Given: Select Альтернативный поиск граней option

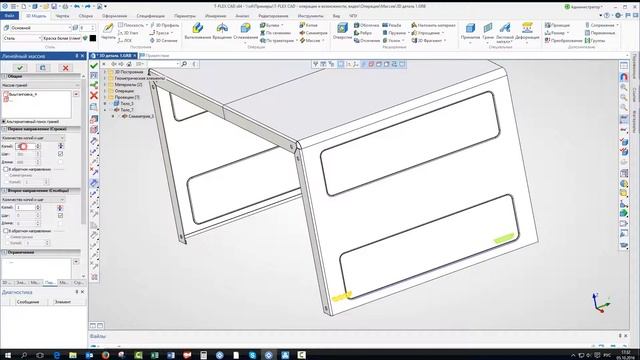Looking at the screenshot, I should click(31, 122).
